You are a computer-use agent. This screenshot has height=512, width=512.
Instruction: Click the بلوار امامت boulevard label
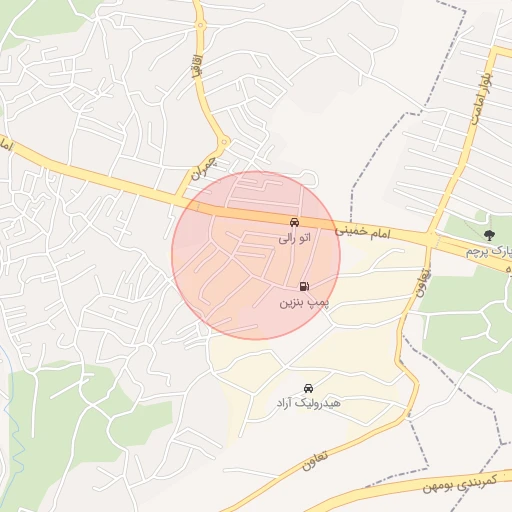482,98
